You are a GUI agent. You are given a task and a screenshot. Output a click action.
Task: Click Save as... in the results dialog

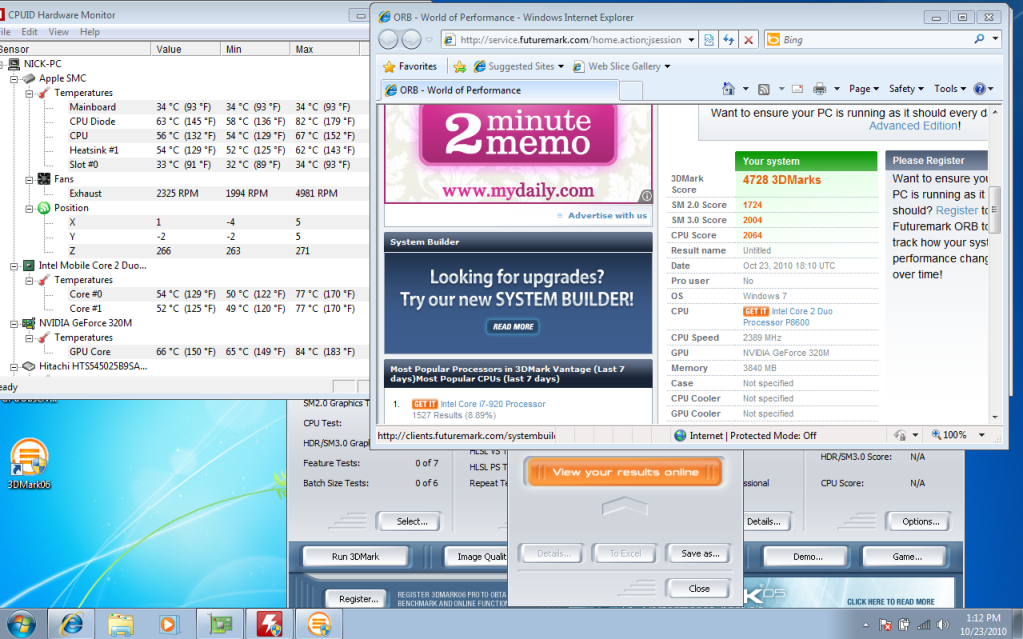pyautogui.click(x=700, y=553)
